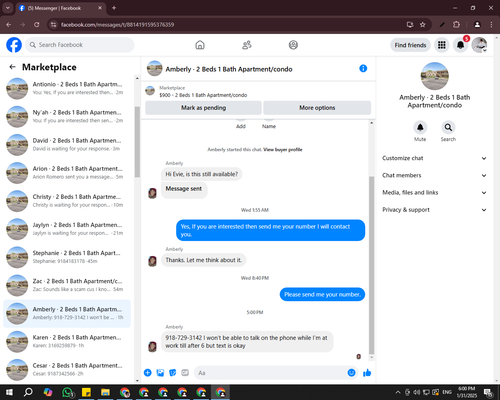Open Cesar's apartment conversation

[67, 369]
